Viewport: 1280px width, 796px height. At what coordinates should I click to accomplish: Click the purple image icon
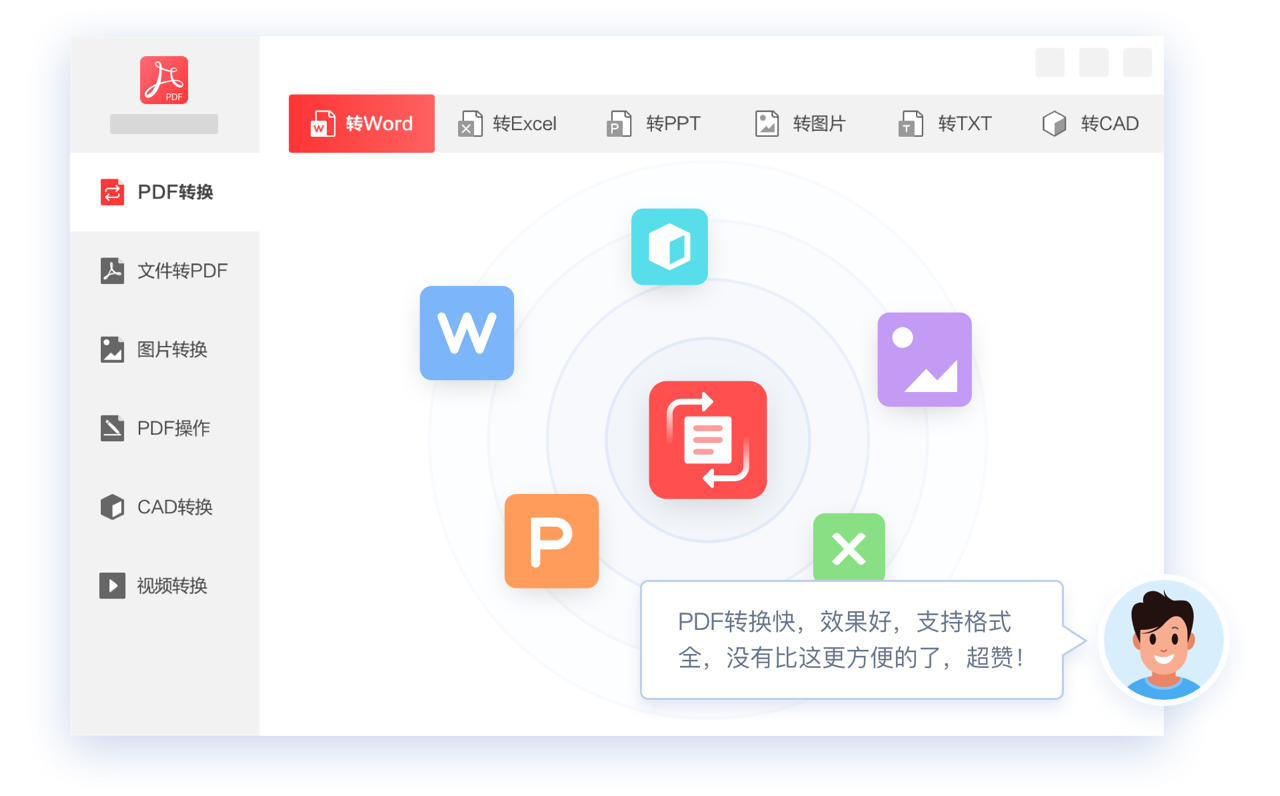coord(924,359)
